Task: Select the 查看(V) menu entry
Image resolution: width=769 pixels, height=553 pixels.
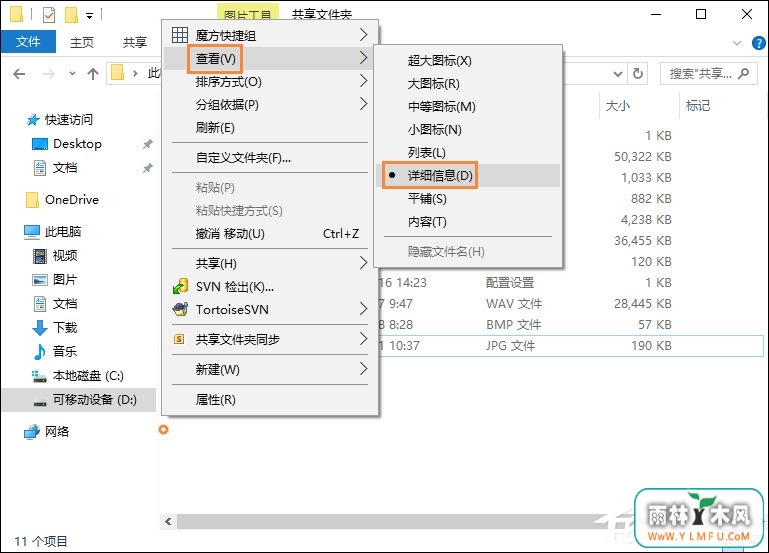Action: pyautogui.click(x=270, y=58)
